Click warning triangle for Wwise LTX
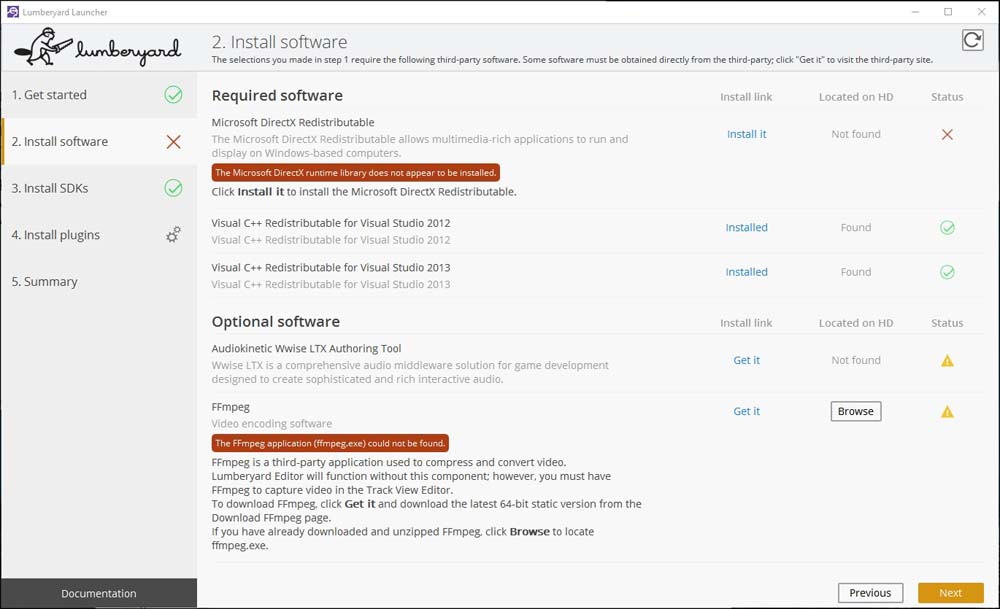 (x=947, y=361)
